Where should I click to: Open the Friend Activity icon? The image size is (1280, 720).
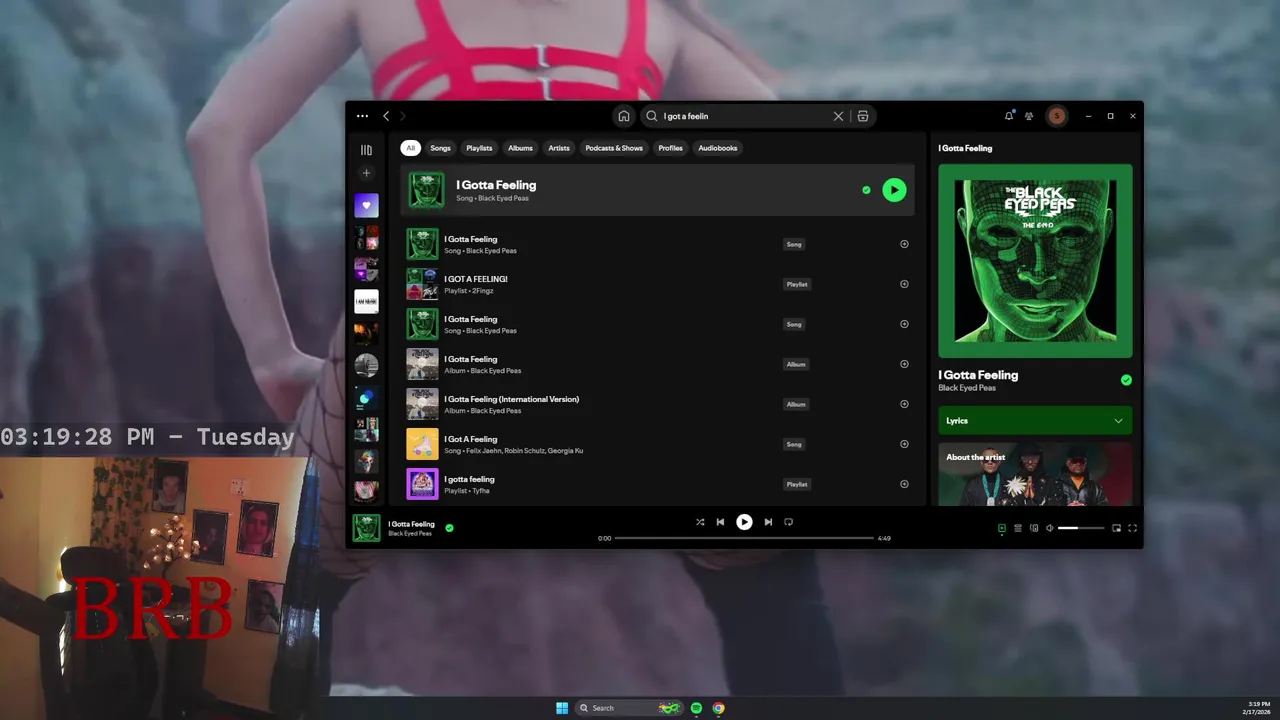(x=1029, y=116)
